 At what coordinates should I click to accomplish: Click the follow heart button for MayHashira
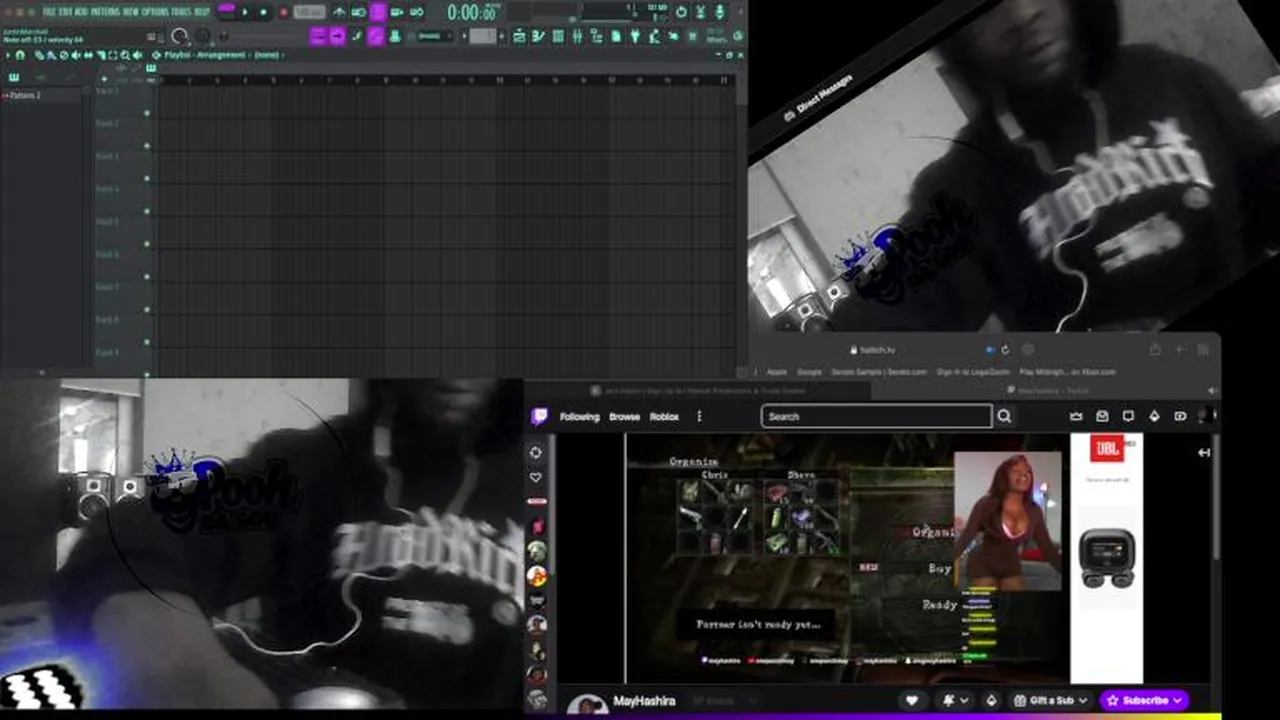(911, 700)
